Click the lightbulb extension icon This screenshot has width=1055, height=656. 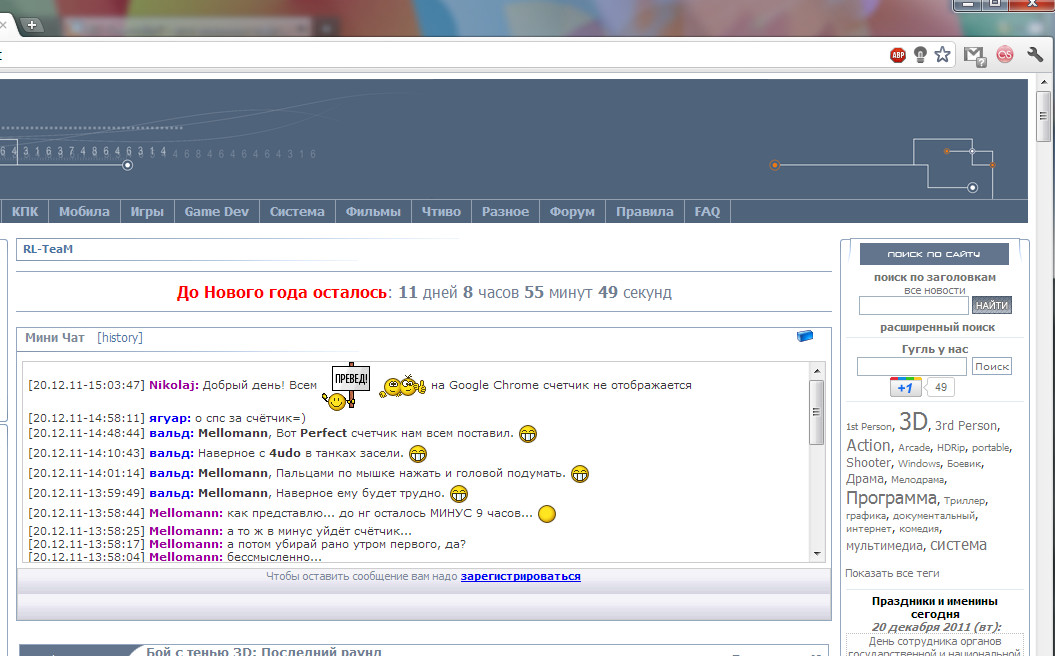[x=920, y=55]
